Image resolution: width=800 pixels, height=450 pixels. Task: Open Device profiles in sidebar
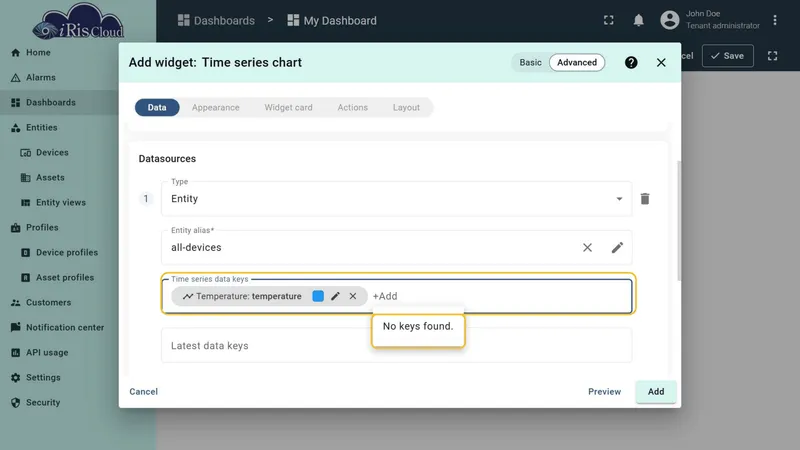(67, 253)
